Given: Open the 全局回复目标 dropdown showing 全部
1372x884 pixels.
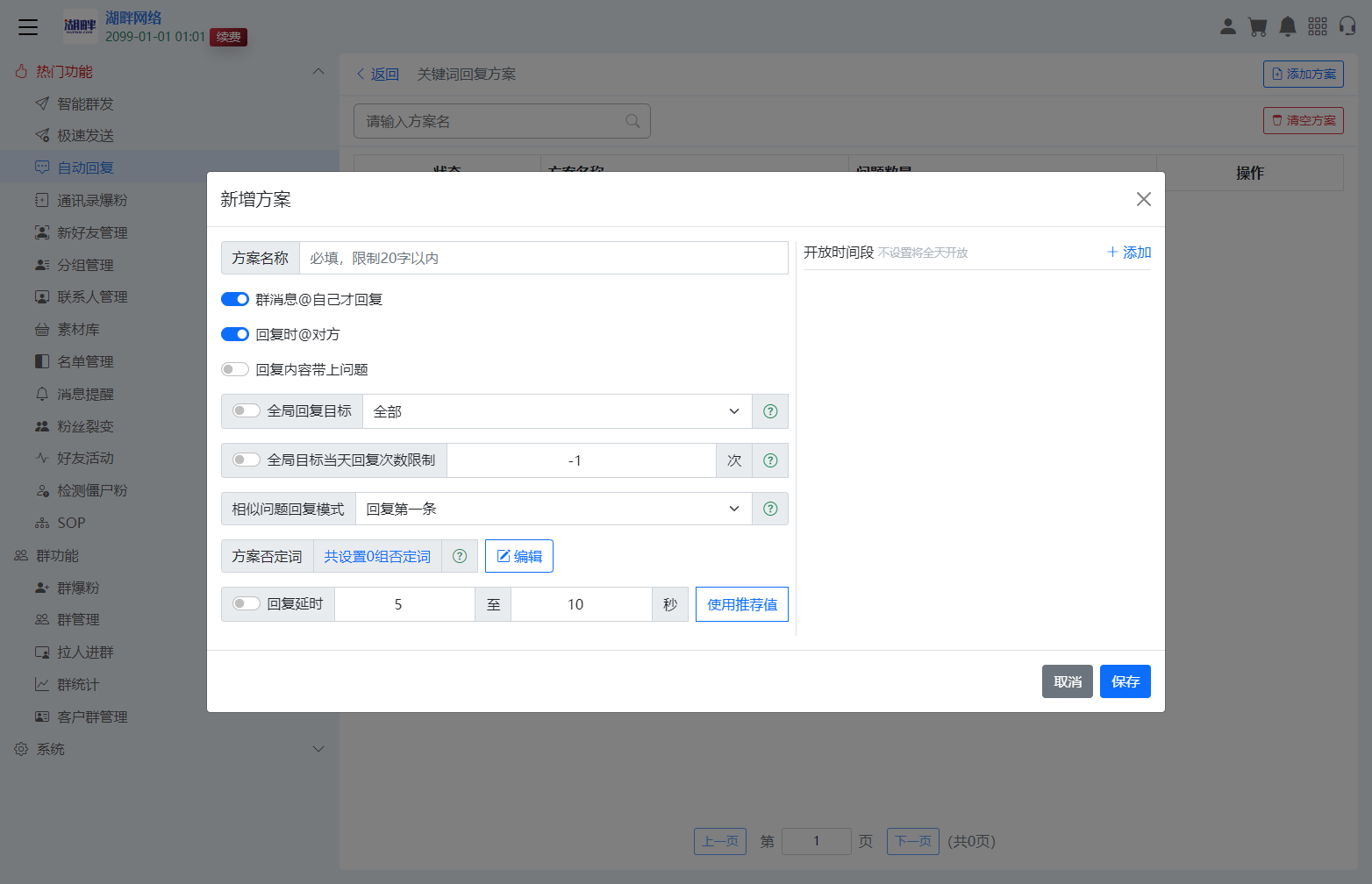Looking at the screenshot, I should 557,410.
